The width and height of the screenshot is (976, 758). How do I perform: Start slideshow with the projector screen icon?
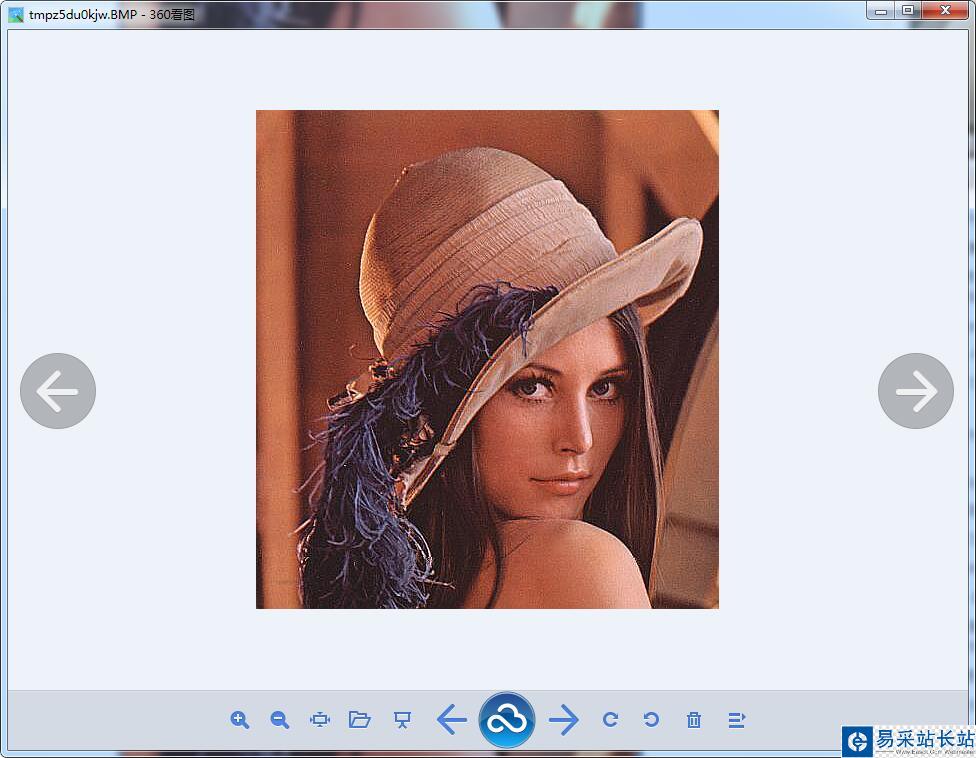pyautogui.click(x=403, y=720)
